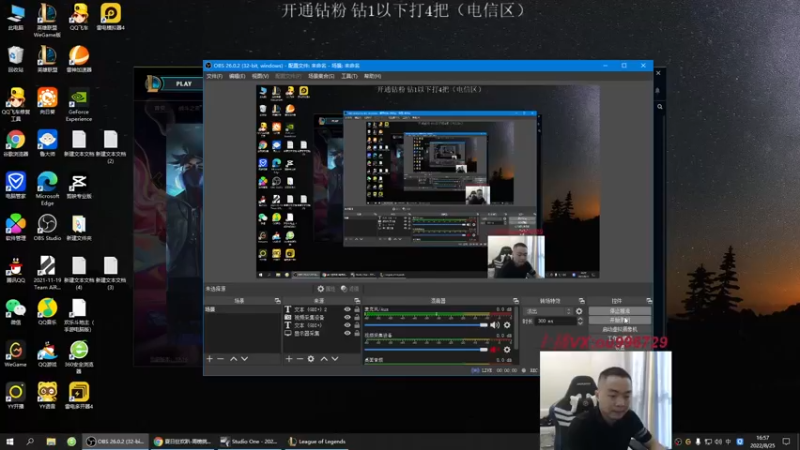Open the 场景集合 menu in OBS
This screenshot has height=450, width=800.
[x=321, y=76]
